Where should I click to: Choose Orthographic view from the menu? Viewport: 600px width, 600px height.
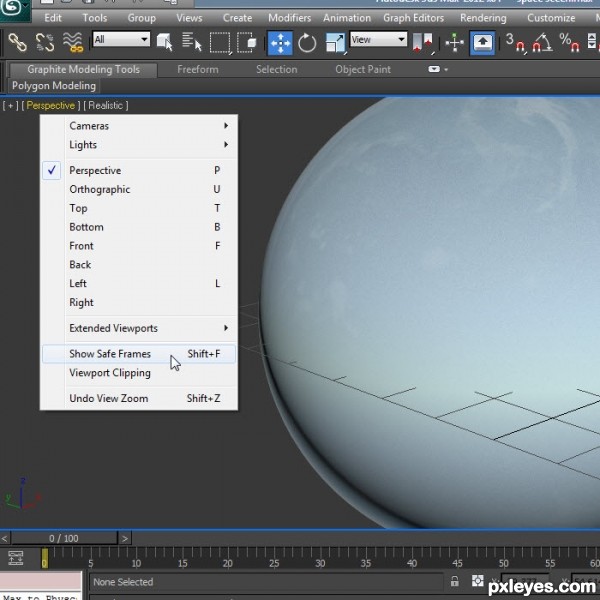[x=139, y=189]
